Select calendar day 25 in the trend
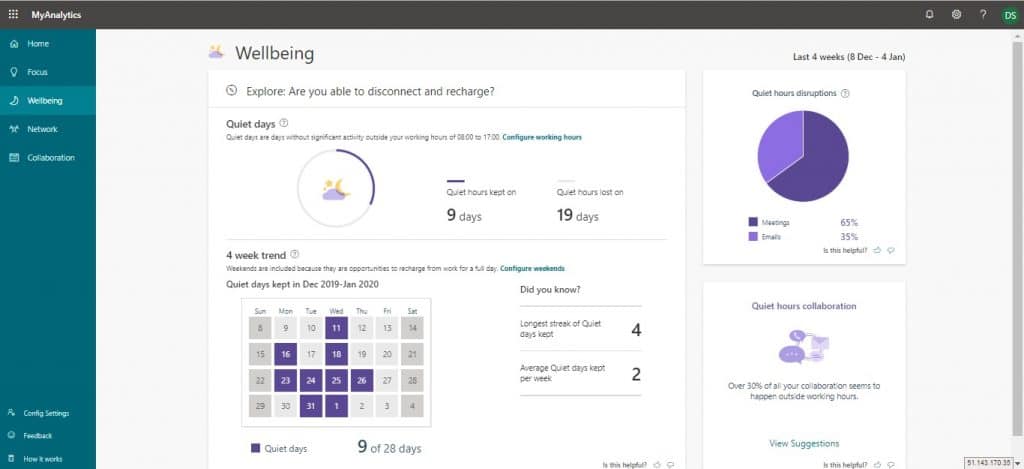The image size is (1024, 469). click(x=337, y=380)
